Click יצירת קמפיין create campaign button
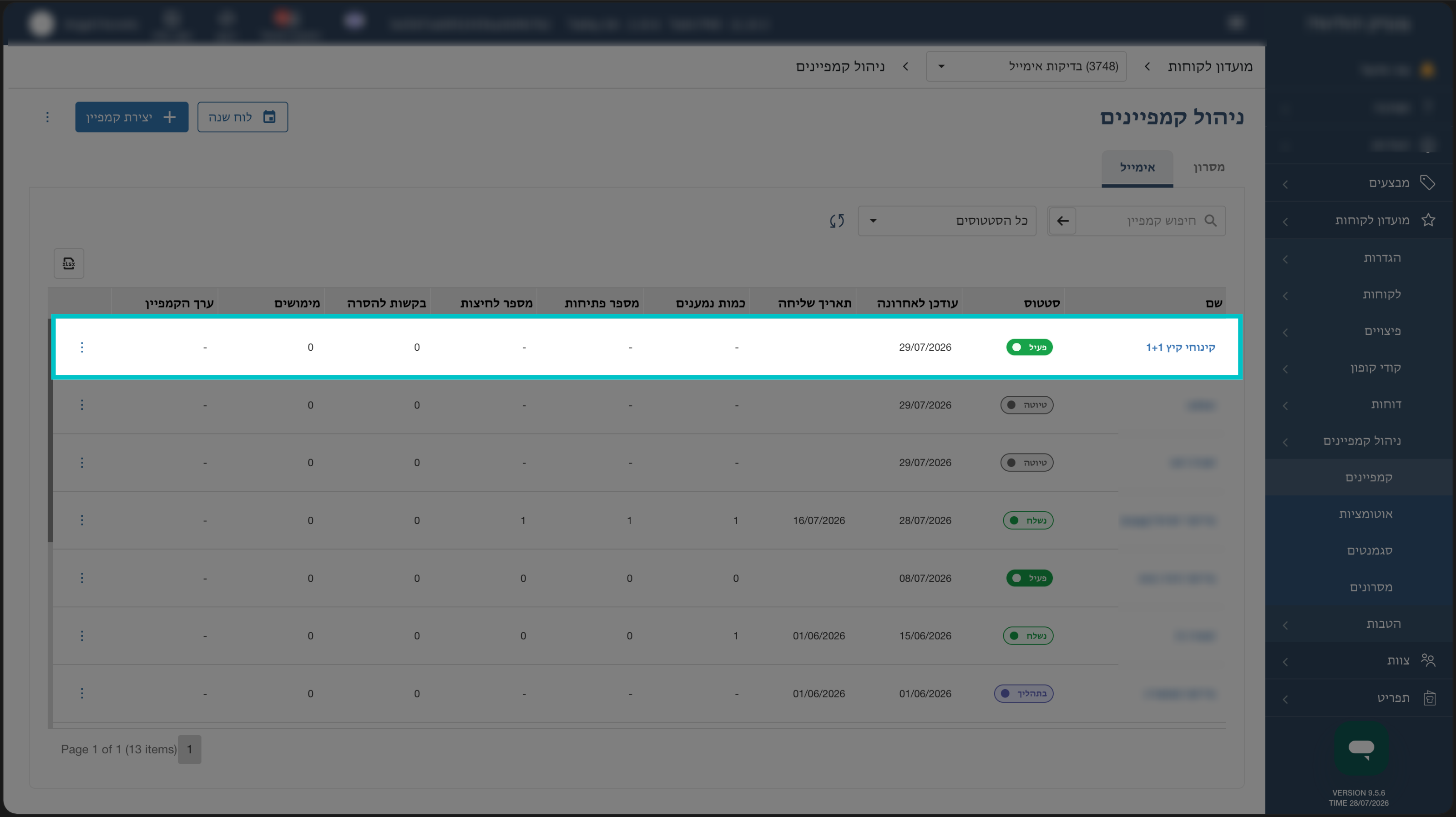 coord(131,117)
